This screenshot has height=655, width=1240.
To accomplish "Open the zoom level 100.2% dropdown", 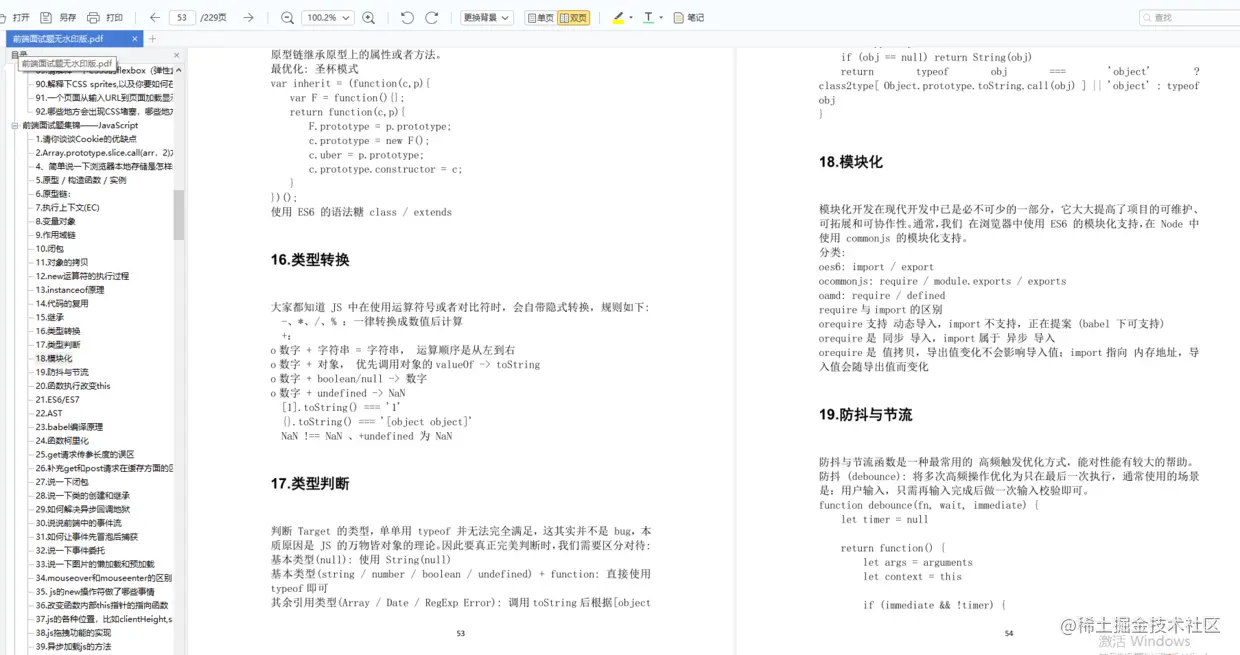I will click(328, 17).
